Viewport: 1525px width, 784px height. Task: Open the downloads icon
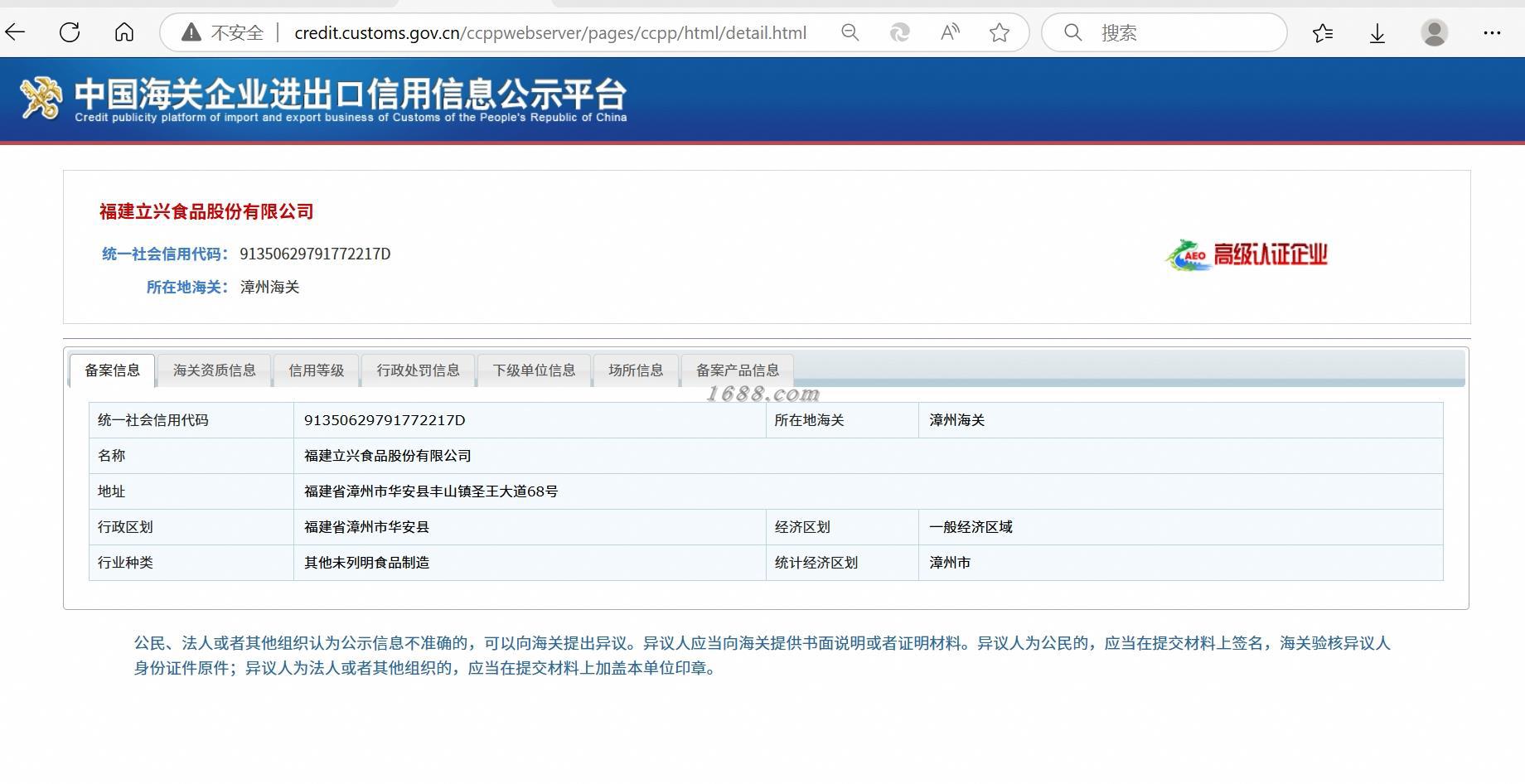(x=1377, y=32)
